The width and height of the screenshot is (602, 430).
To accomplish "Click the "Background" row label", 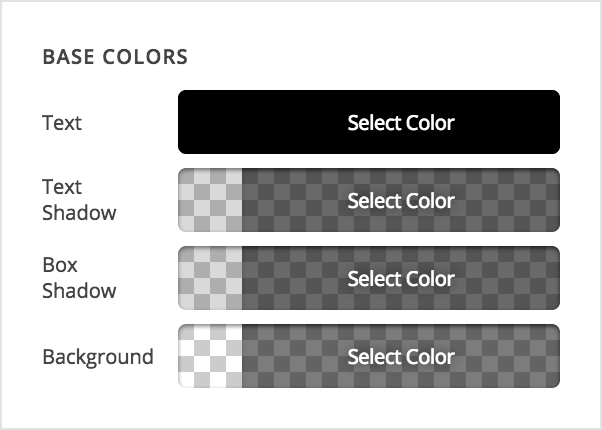I will coord(97,356).
